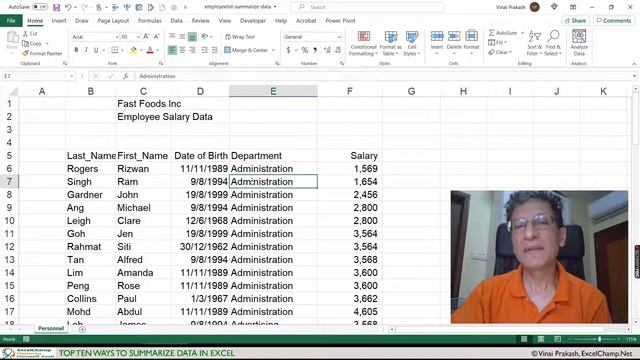The image size is (640, 360).
Task: Toggle Bottom Align button
Action: (192, 37)
